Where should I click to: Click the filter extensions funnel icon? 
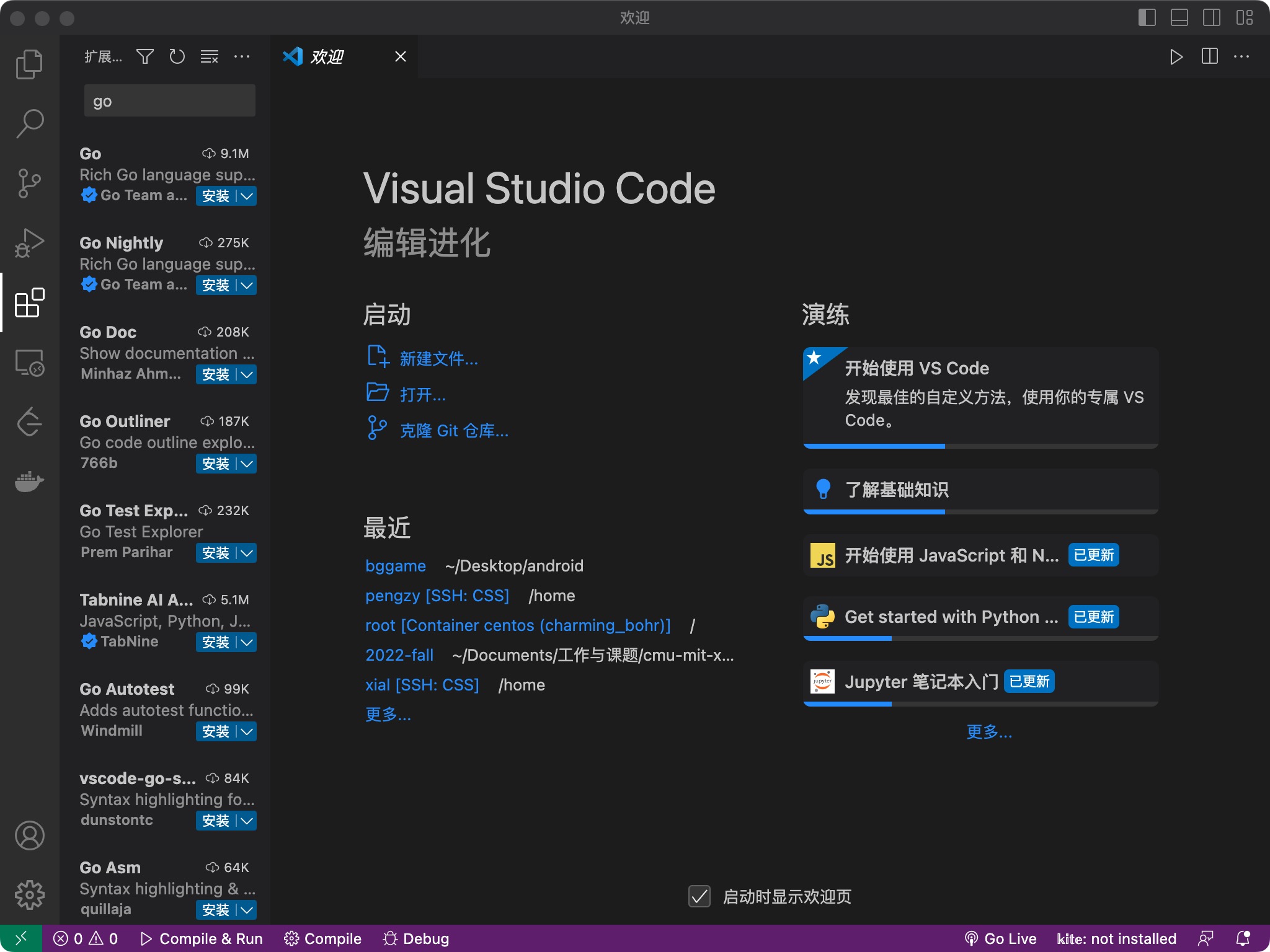[145, 57]
